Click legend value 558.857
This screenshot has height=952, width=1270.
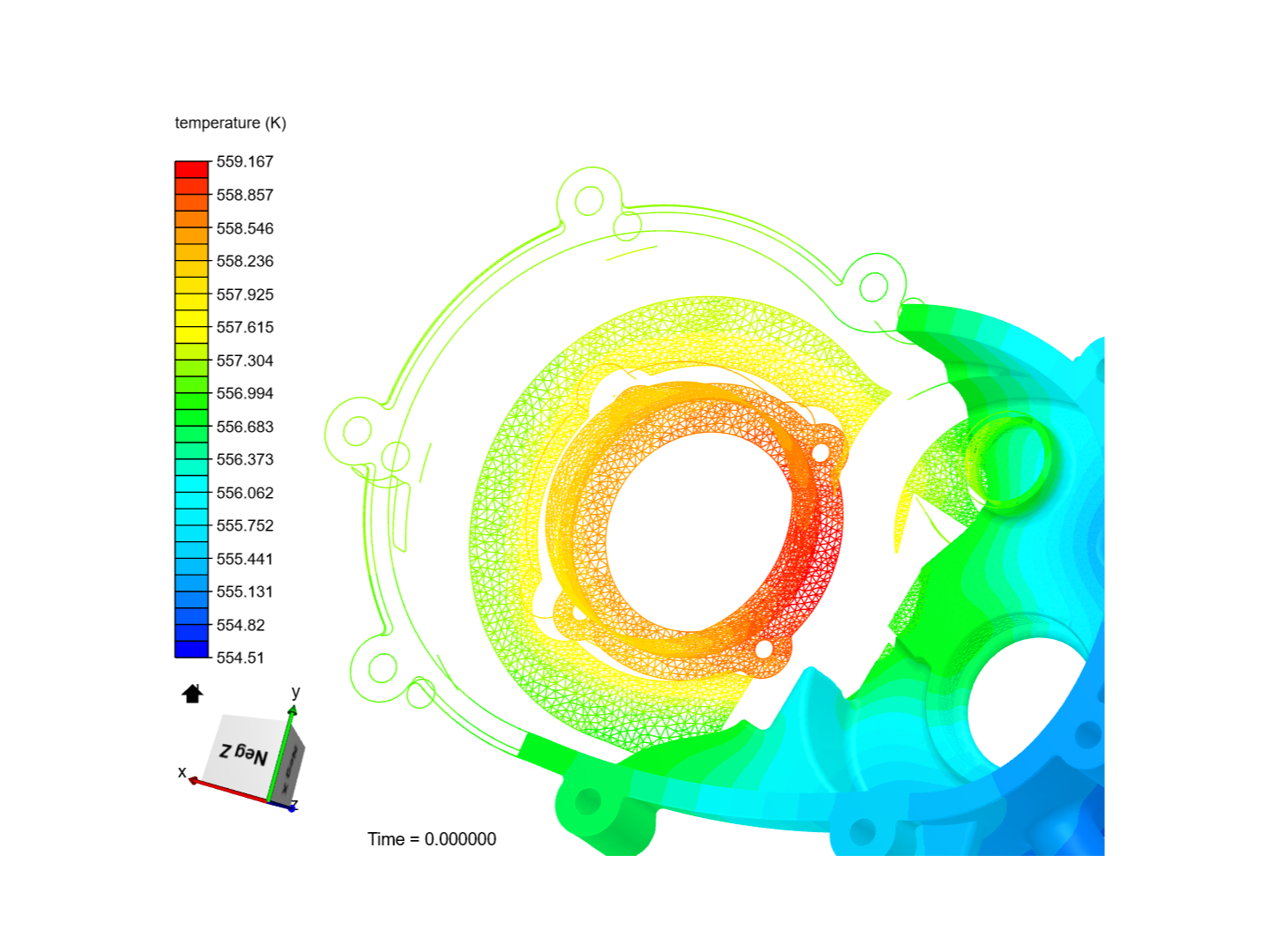coord(245,195)
